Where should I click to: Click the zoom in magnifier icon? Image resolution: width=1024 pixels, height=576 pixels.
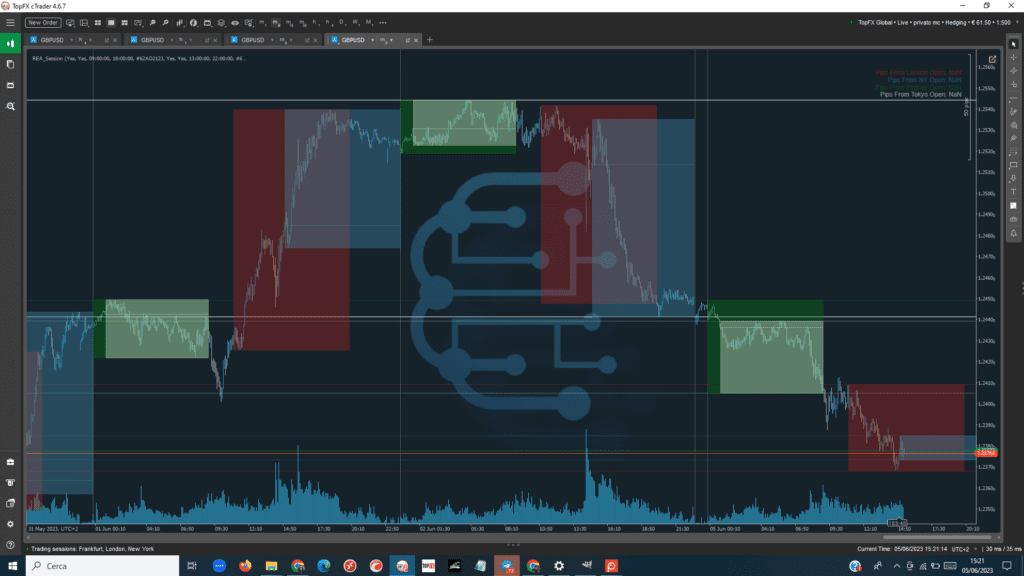(x=152, y=23)
